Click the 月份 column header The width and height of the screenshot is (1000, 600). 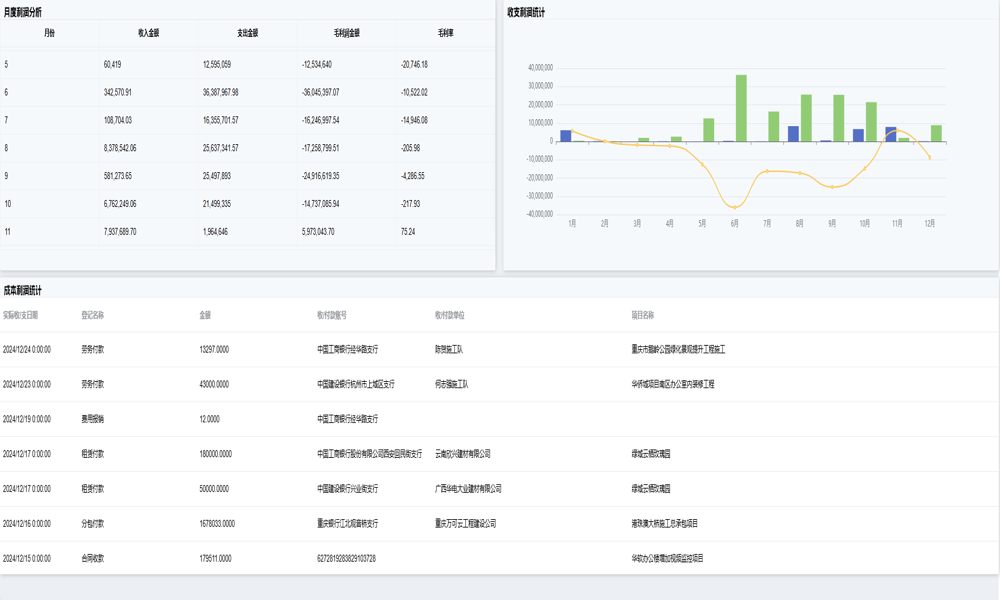(49, 33)
